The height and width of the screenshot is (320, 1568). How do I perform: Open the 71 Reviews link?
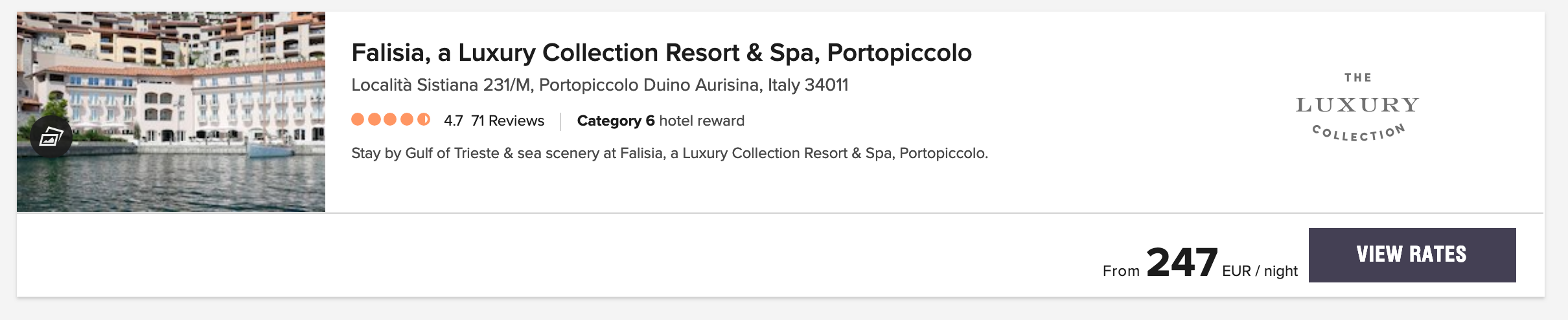tap(507, 120)
